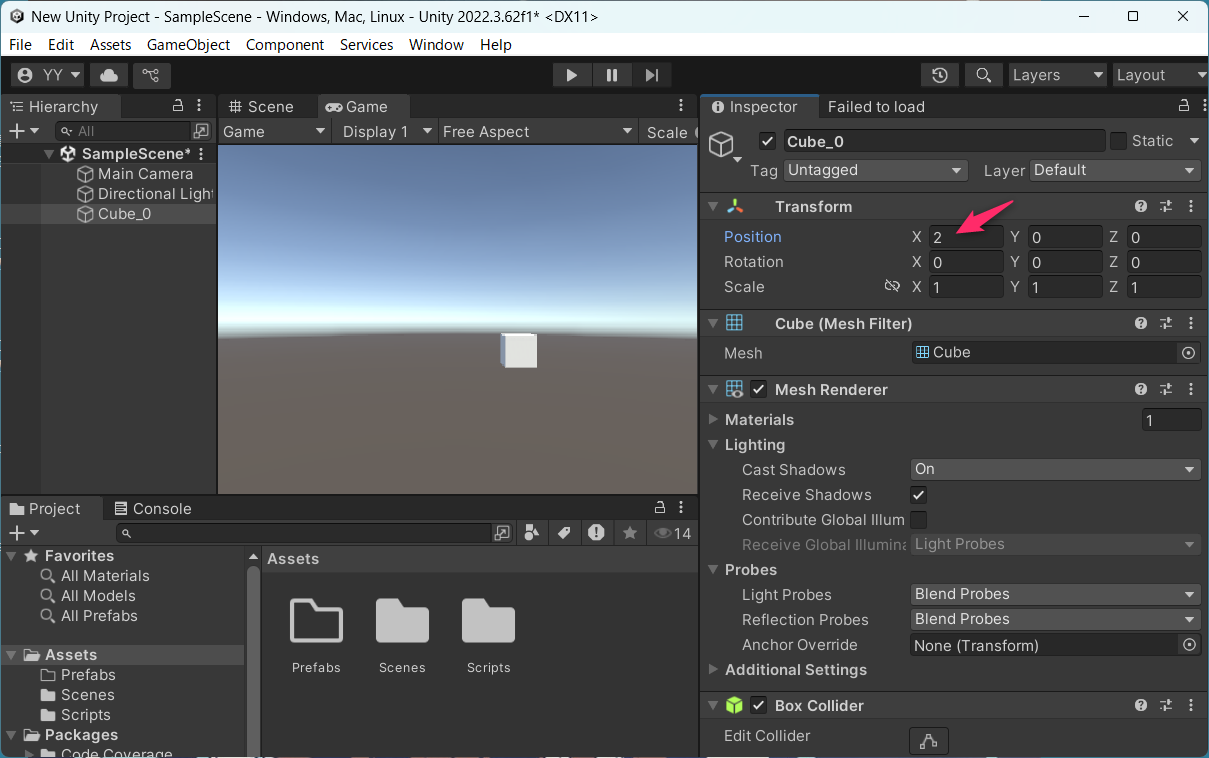Toggle the Receive Shadows checkbox
This screenshot has width=1209, height=758.
click(918, 495)
